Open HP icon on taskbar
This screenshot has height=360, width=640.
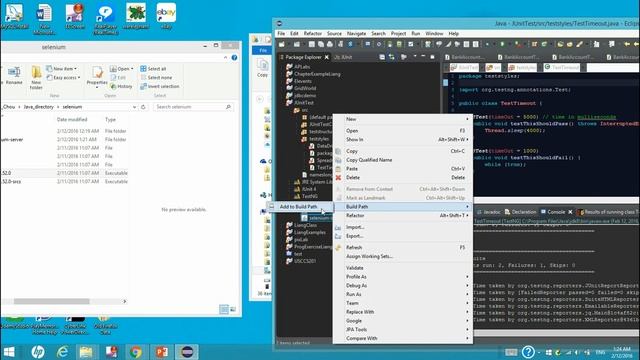pyautogui.click(x=38, y=352)
